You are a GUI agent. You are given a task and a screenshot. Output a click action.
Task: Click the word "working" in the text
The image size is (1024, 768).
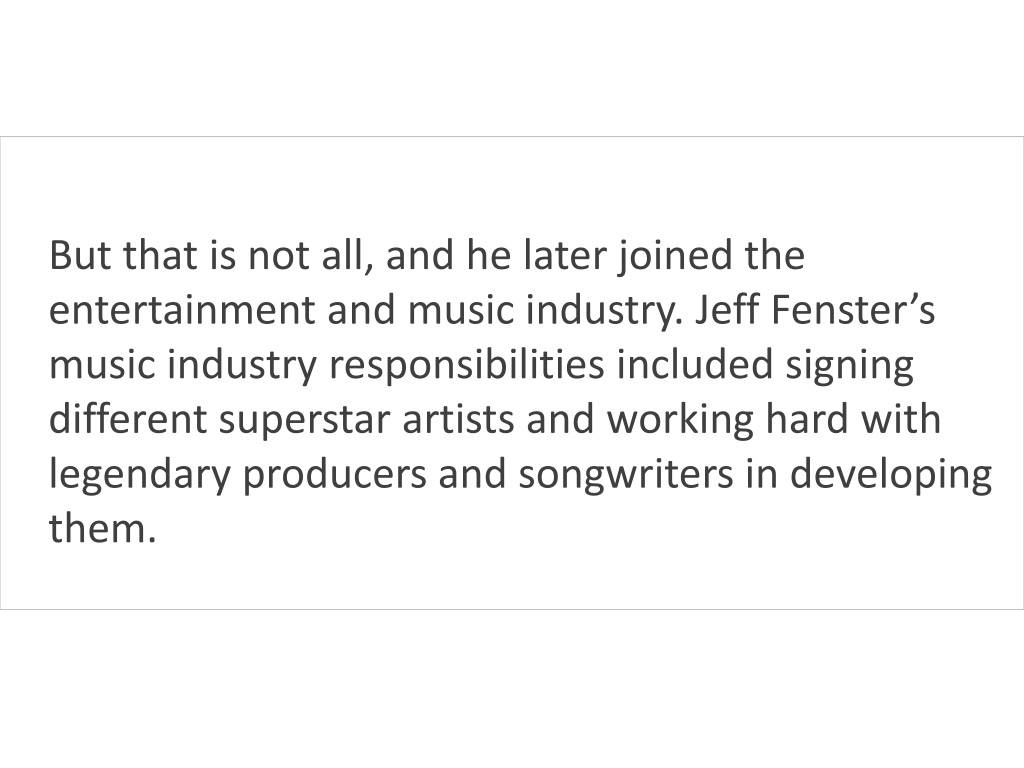[x=680, y=421]
